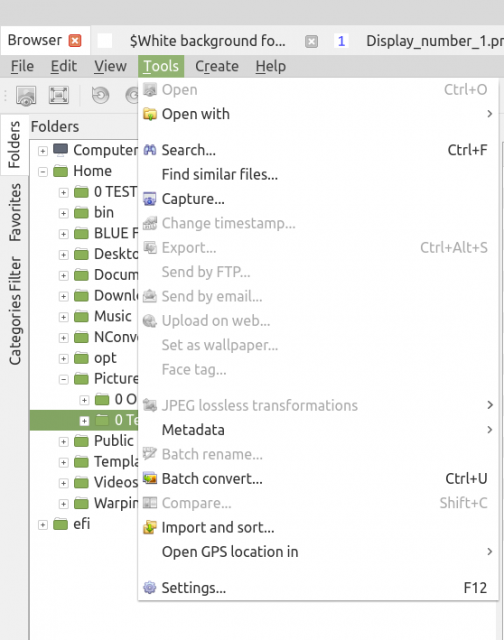504x640 pixels.
Task: Click the Import and sort icon
Action: tap(150, 527)
